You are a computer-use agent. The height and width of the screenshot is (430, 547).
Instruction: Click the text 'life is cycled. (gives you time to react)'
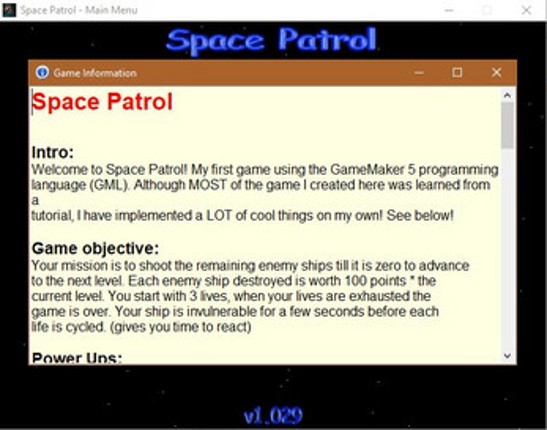coord(141,327)
